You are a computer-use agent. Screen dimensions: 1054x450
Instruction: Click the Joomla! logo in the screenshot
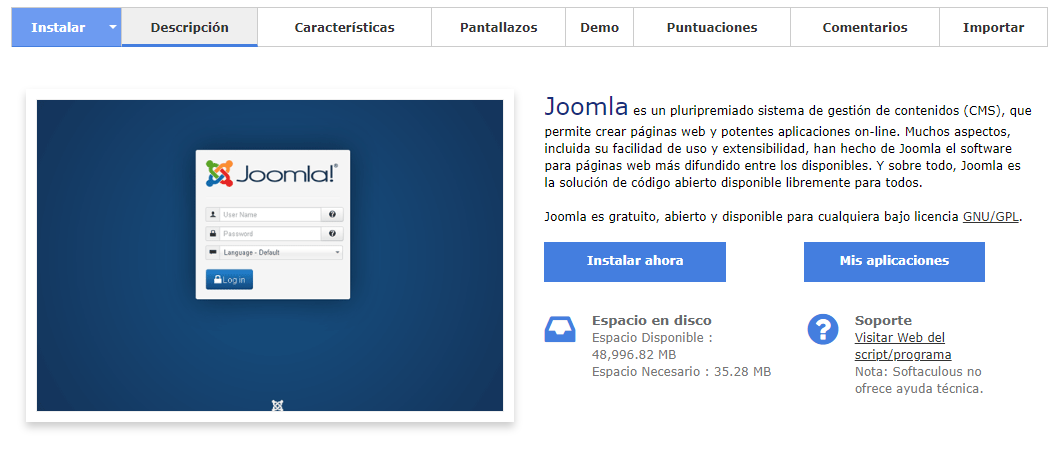tap(272, 174)
